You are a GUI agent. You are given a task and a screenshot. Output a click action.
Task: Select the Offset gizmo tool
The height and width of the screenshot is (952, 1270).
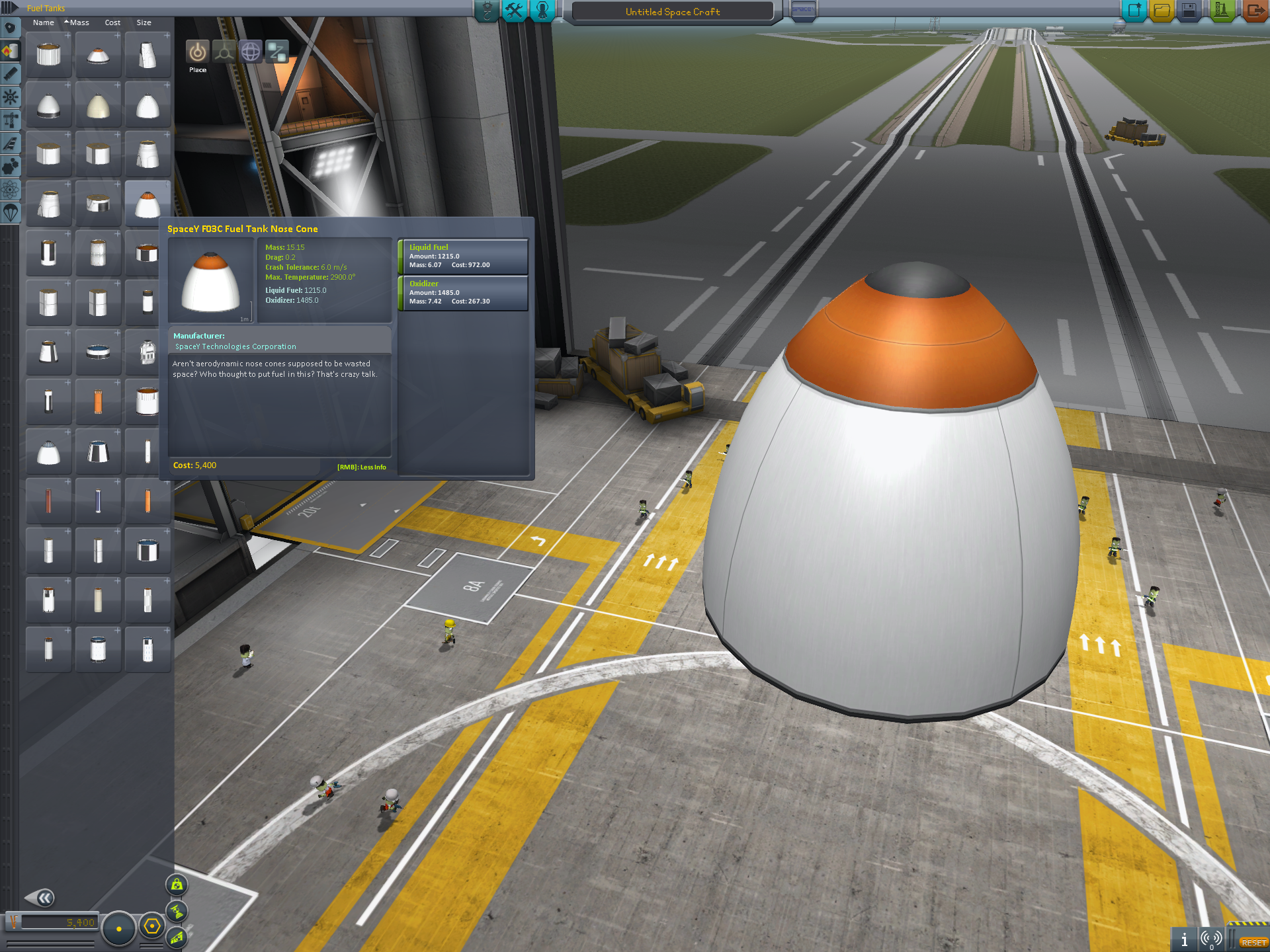click(x=224, y=52)
